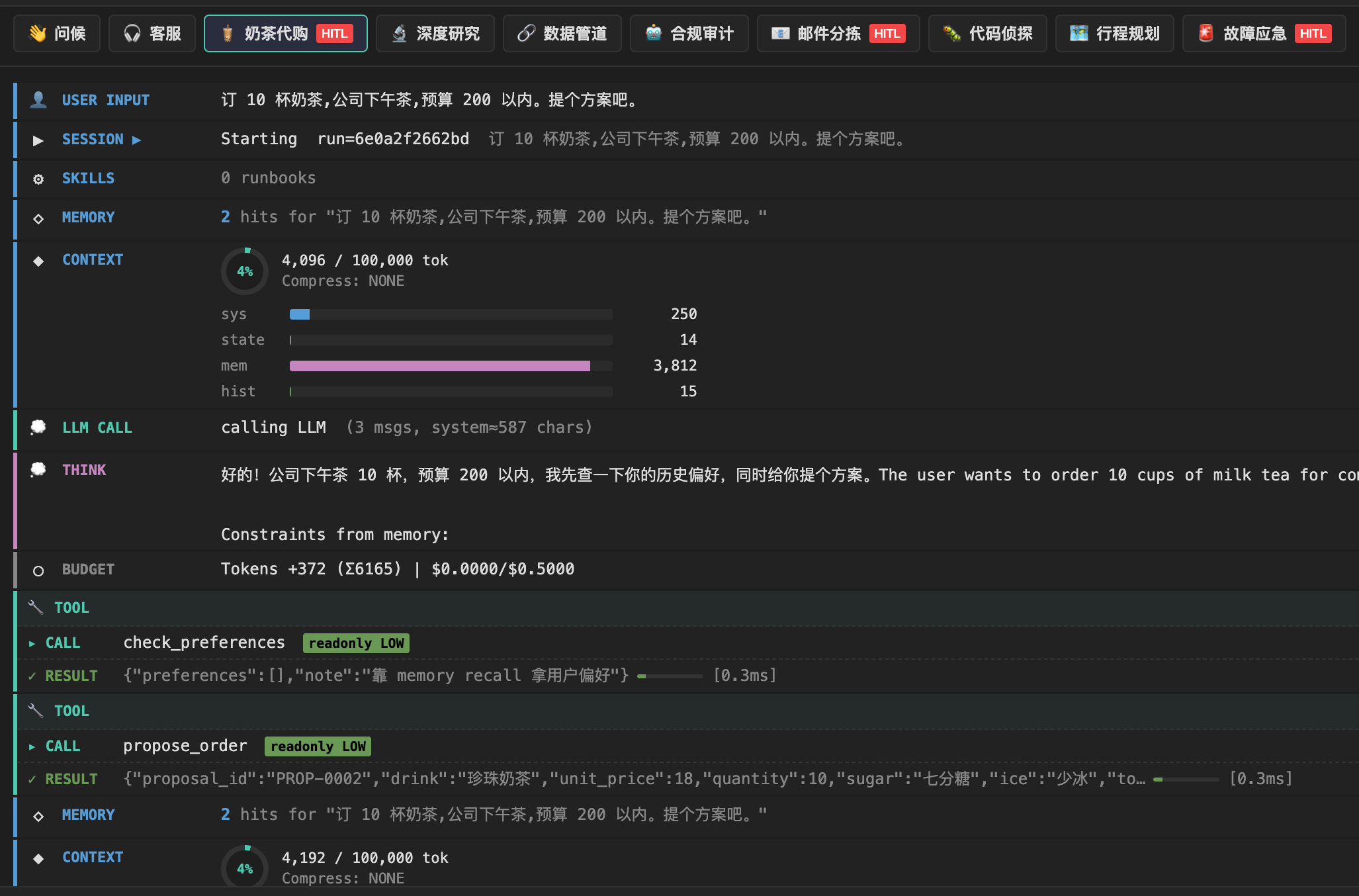Click the 'calling LLM' message text
This screenshot has width=1359, height=896.
273,427
